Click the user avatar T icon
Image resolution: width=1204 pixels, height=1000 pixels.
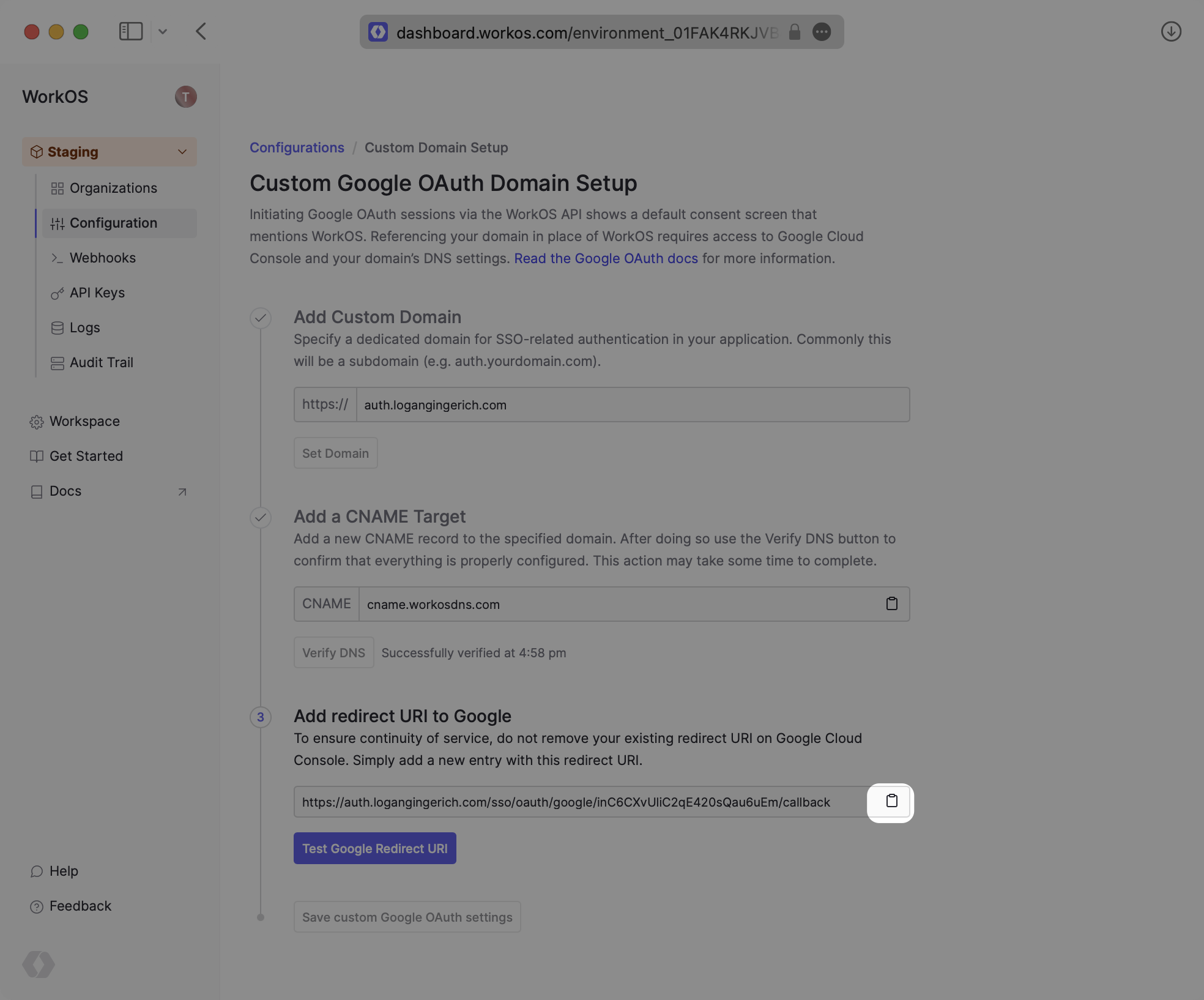[185, 97]
